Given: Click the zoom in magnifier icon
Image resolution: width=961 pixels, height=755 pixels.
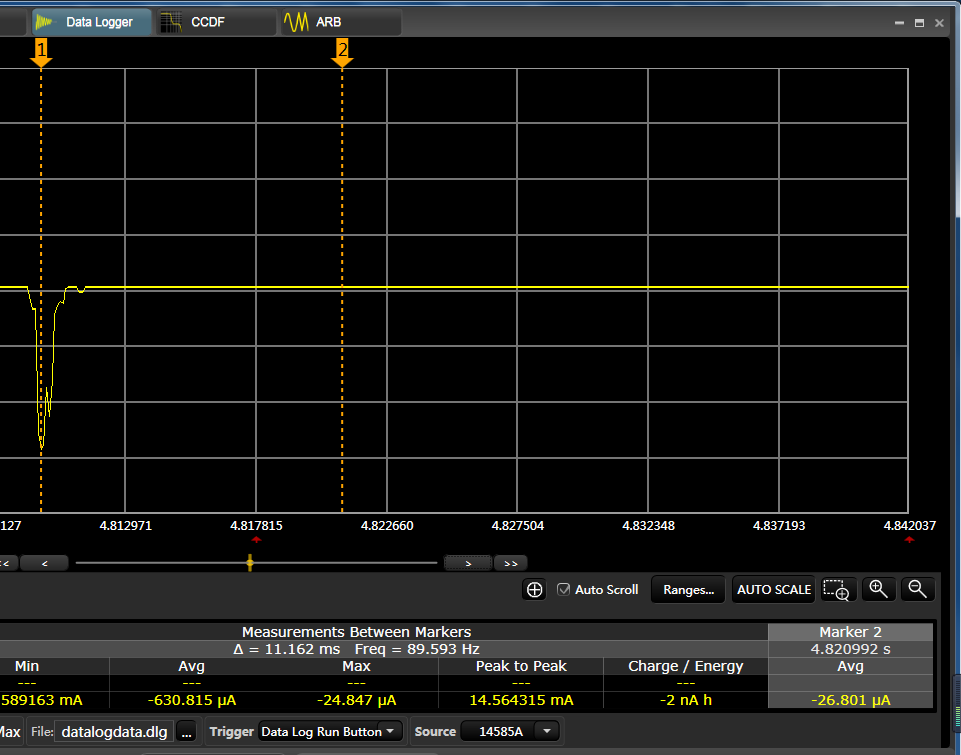Looking at the screenshot, I should (879, 590).
